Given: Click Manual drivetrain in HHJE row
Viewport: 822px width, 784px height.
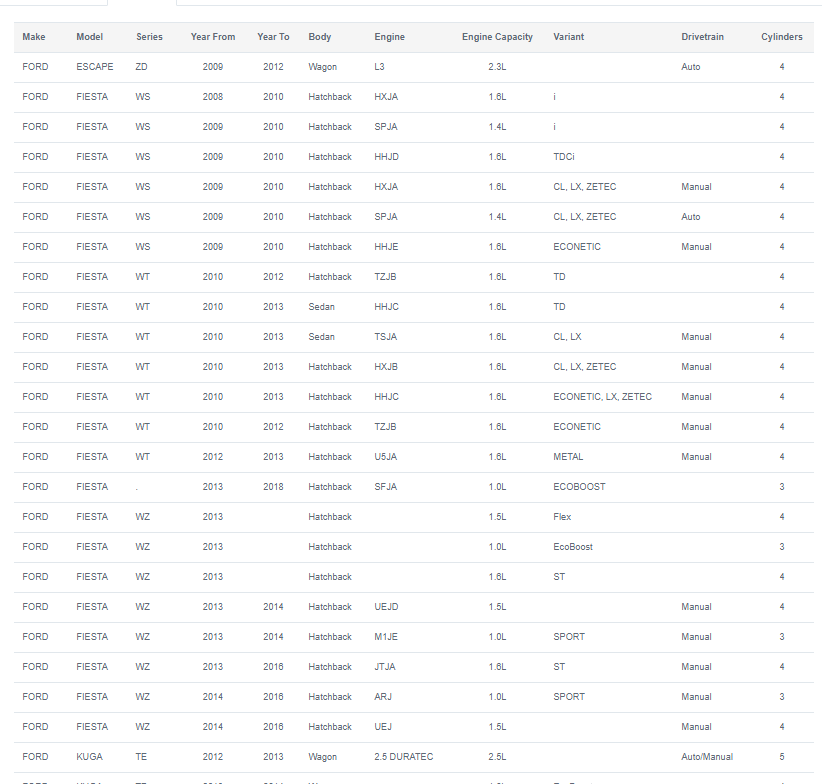Looking at the screenshot, I should 696,247.
